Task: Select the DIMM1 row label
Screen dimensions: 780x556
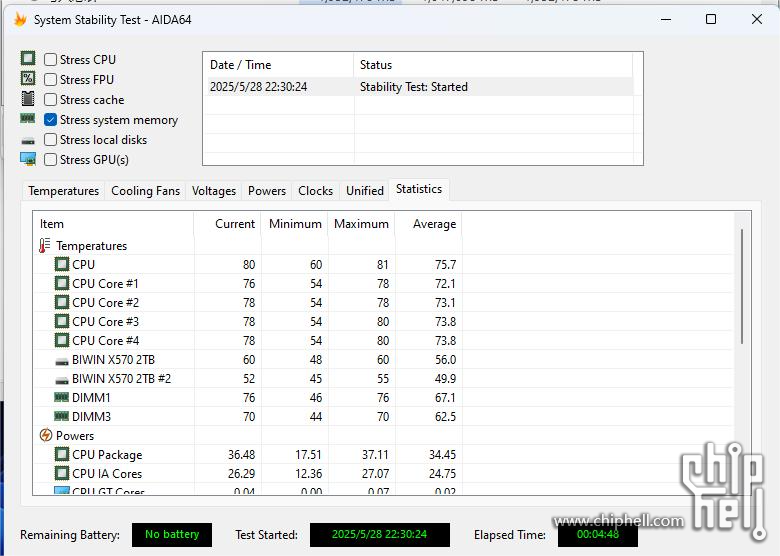Action: click(91, 397)
